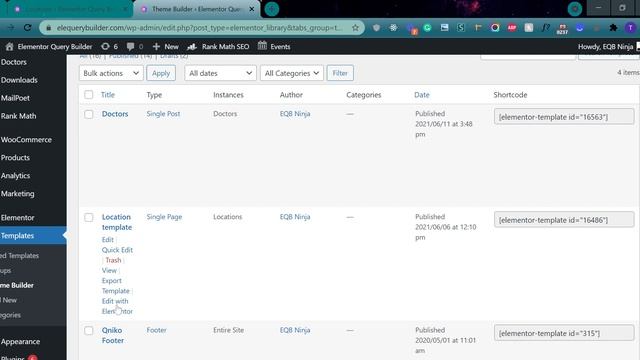Open Appearance in the sidebar
Viewport: 640px width, 360px height.
pos(20,342)
